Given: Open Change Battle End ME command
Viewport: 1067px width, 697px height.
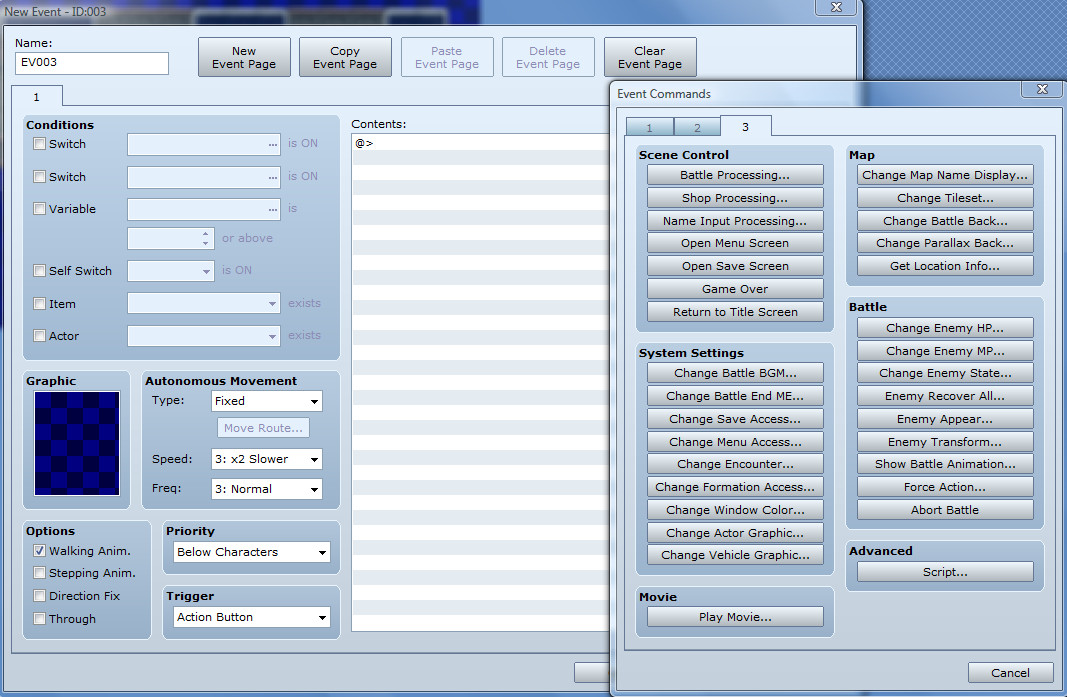Looking at the screenshot, I should 735,396.
